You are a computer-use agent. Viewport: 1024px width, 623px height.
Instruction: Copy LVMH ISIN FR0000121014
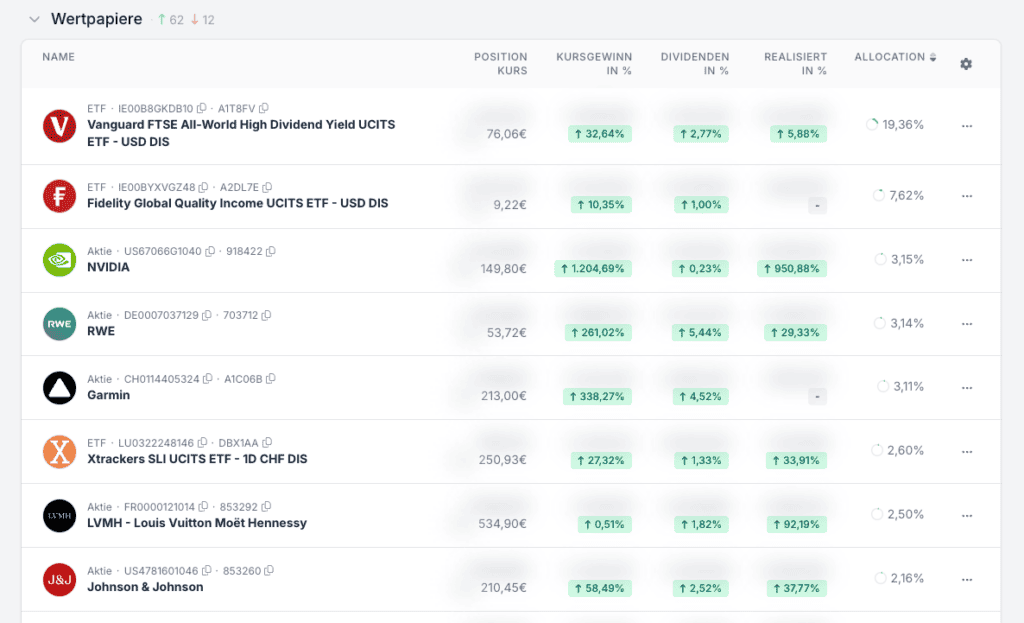coord(205,507)
